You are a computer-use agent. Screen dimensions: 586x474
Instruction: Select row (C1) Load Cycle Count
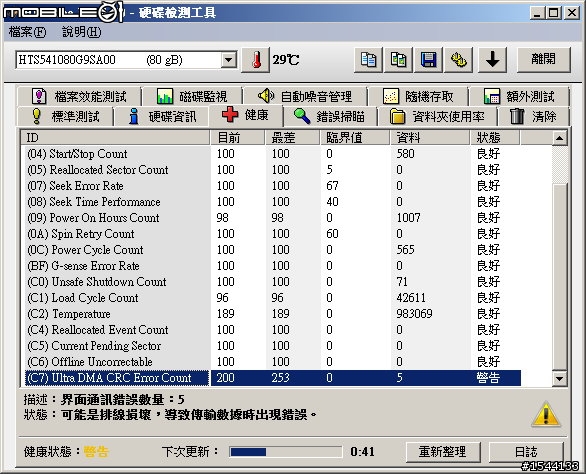273,298
